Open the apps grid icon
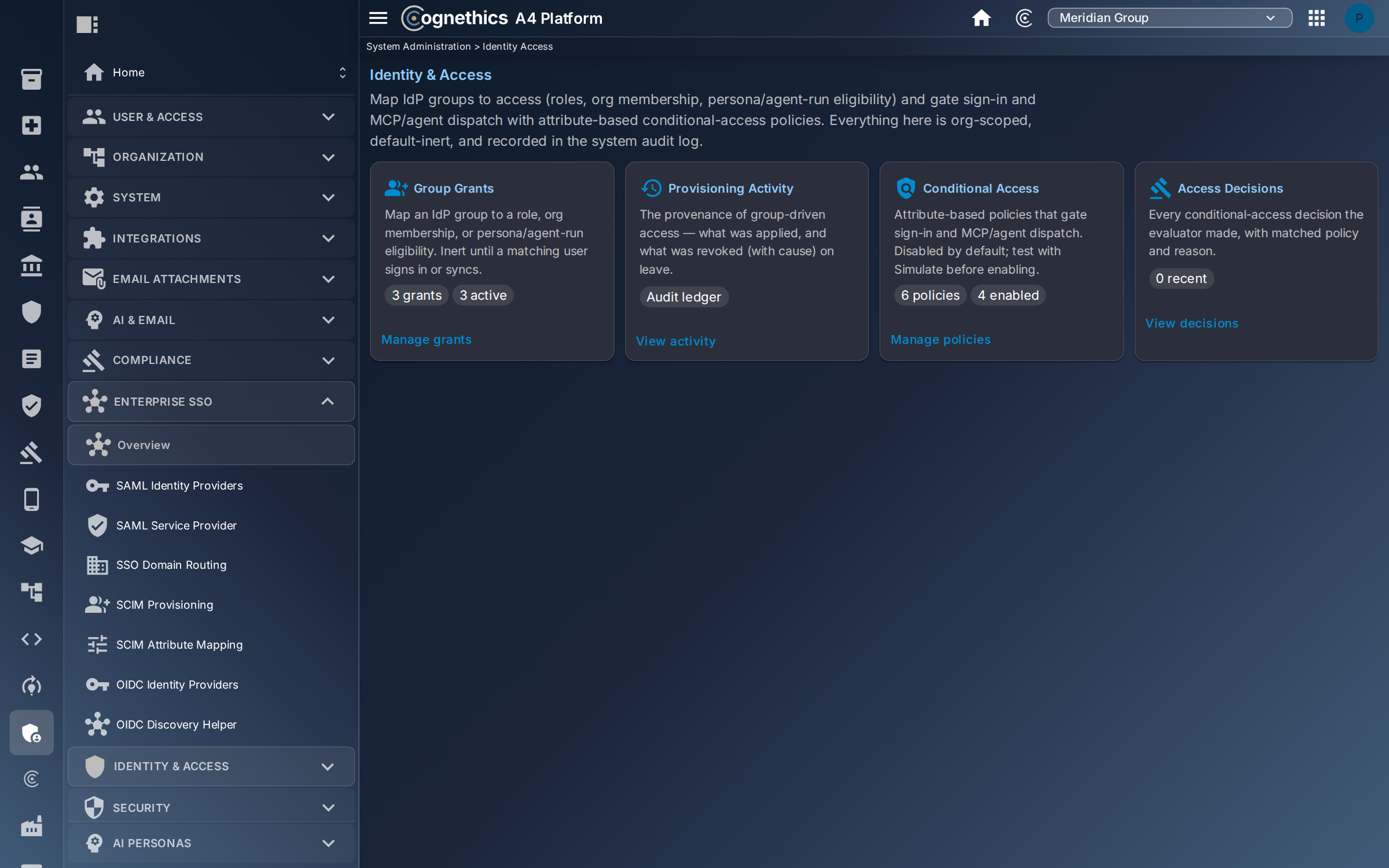This screenshot has height=868, width=1389. 1316,18
